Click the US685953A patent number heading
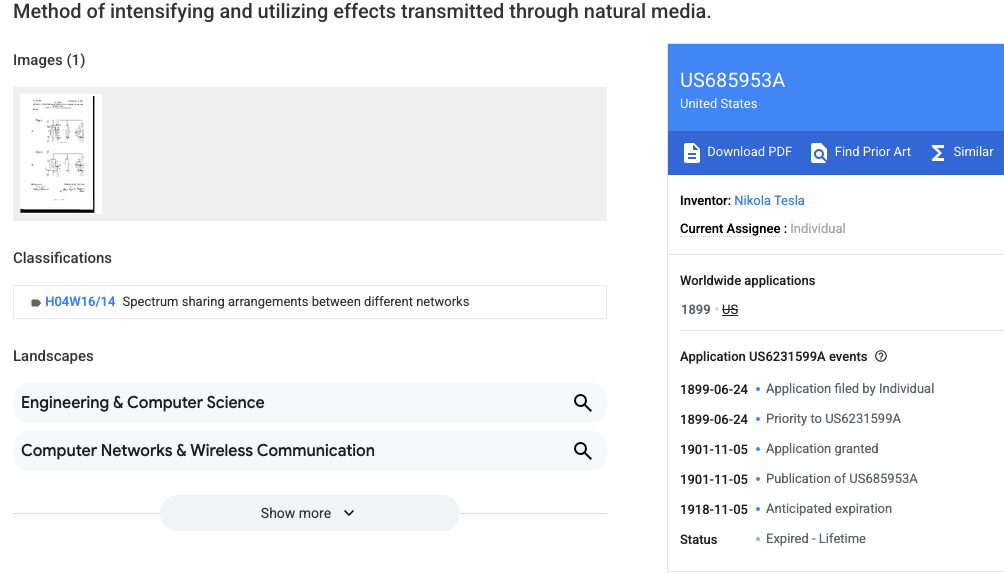Image resolution: width=1004 pixels, height=573 pixels. 732,81
